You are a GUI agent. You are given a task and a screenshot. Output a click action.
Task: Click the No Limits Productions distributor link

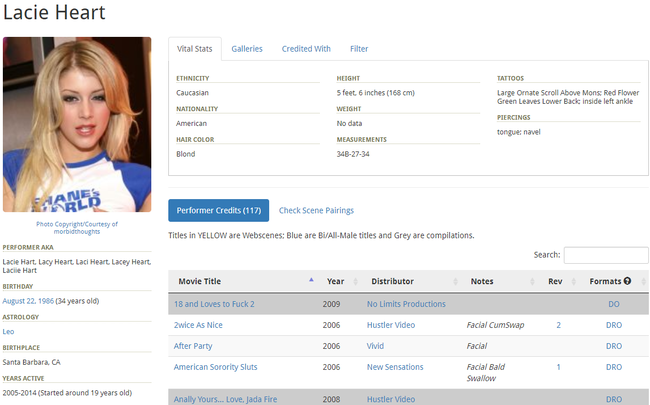406,304
